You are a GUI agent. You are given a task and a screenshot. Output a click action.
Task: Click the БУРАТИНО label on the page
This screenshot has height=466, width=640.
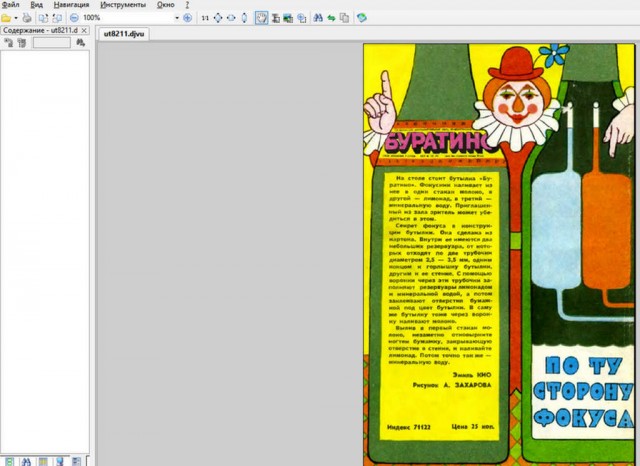point(440,142)
